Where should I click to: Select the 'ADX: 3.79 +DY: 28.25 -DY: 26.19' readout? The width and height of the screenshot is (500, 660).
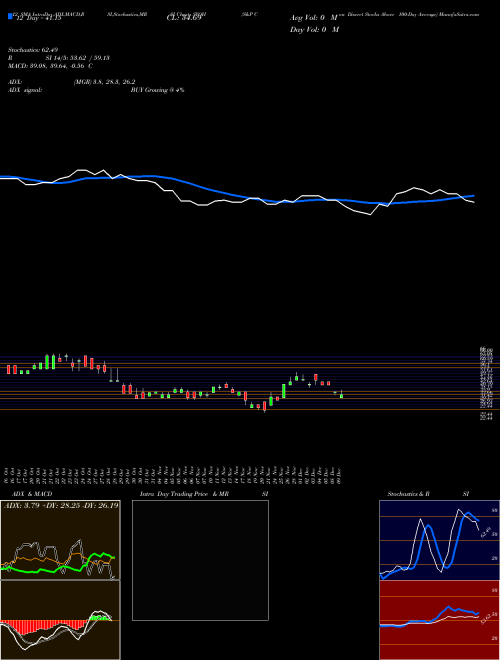click(61, 506)
